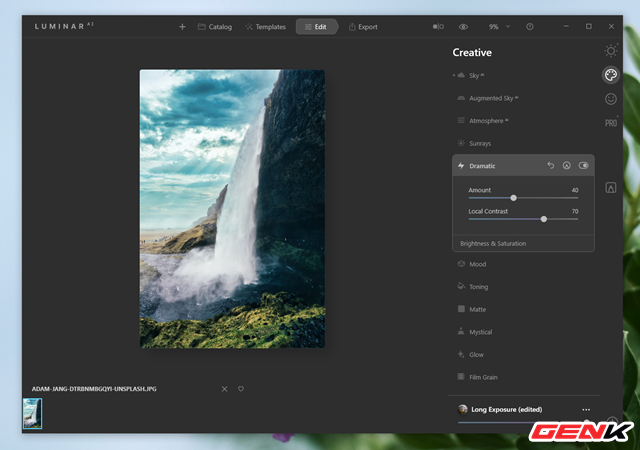The width and height of the screenshot is (640, 450).
Task: Click the Long Exposure template avatar
Action: pyautogui.click(x=463, y=409)
